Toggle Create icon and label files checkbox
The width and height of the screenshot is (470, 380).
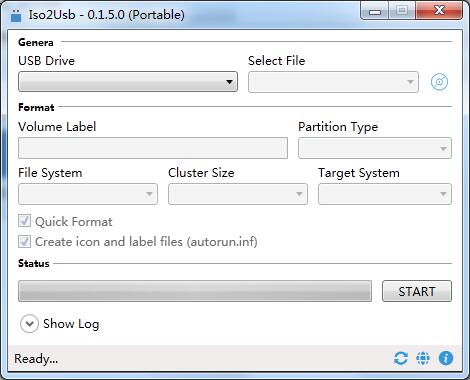[24, 241]
